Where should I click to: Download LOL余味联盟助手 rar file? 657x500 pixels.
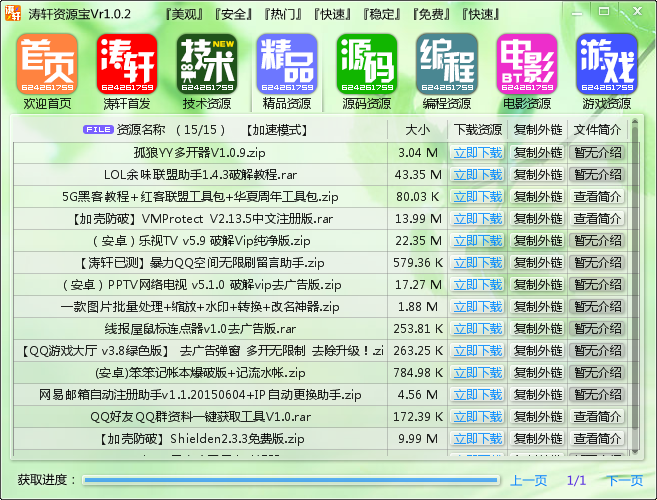click(x=478, y=174)
